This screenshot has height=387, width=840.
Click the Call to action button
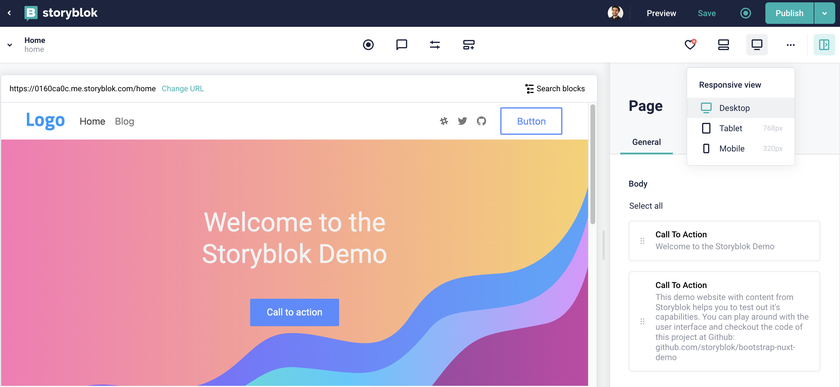point(295,312)
